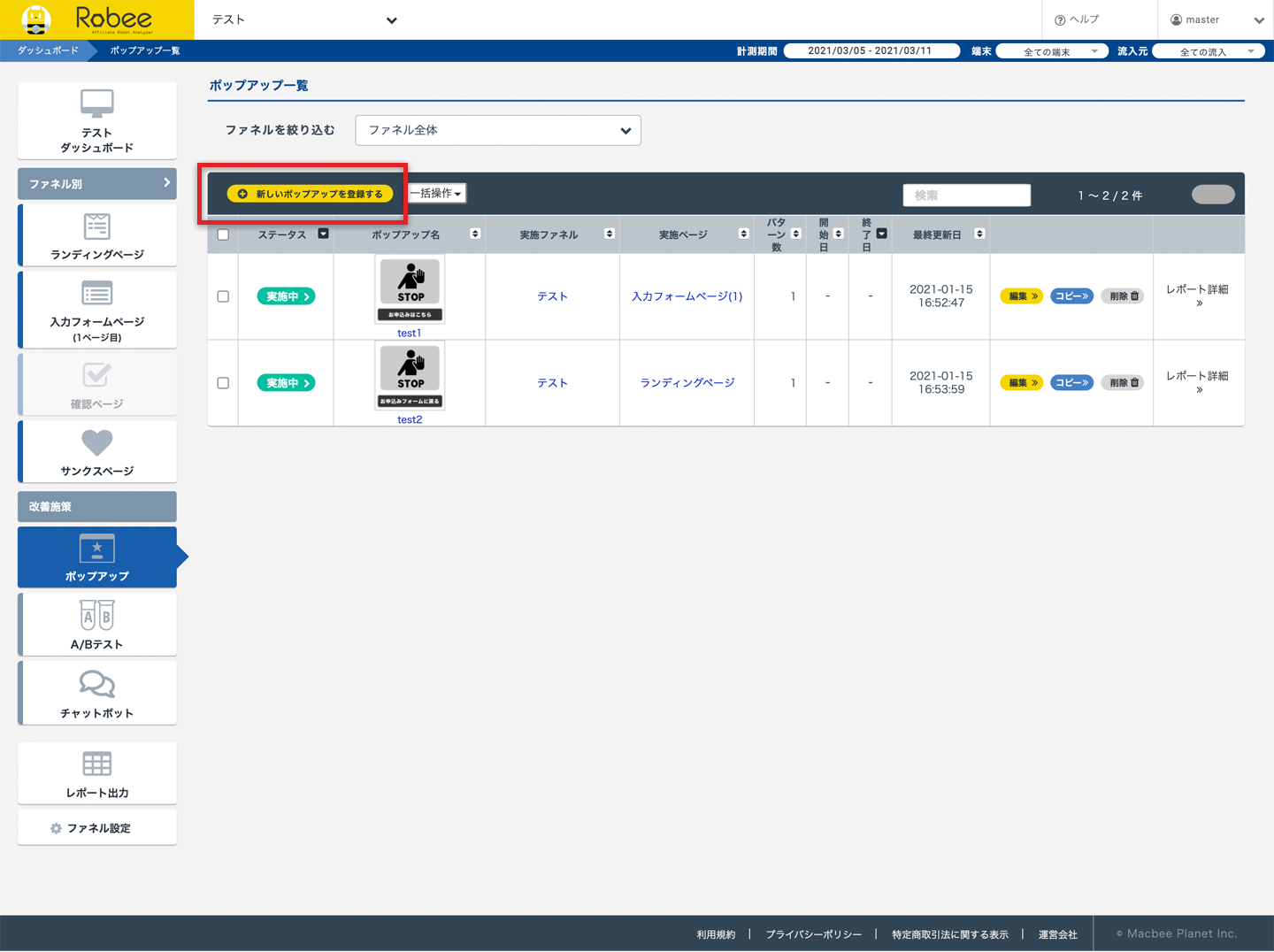The width and height of the screenshot is (1274, 952).
Task: Check the checkbox for test1 row
Action: pos(223,296)
